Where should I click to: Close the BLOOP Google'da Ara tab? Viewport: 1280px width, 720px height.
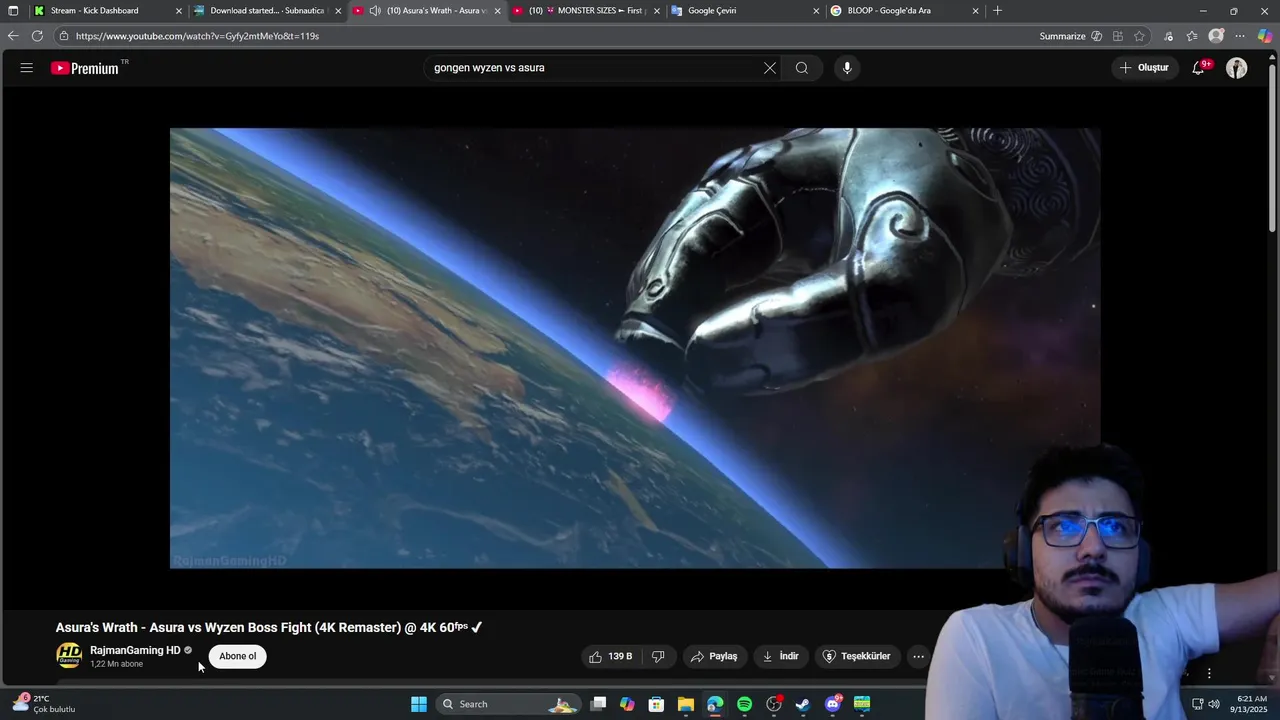976,11
